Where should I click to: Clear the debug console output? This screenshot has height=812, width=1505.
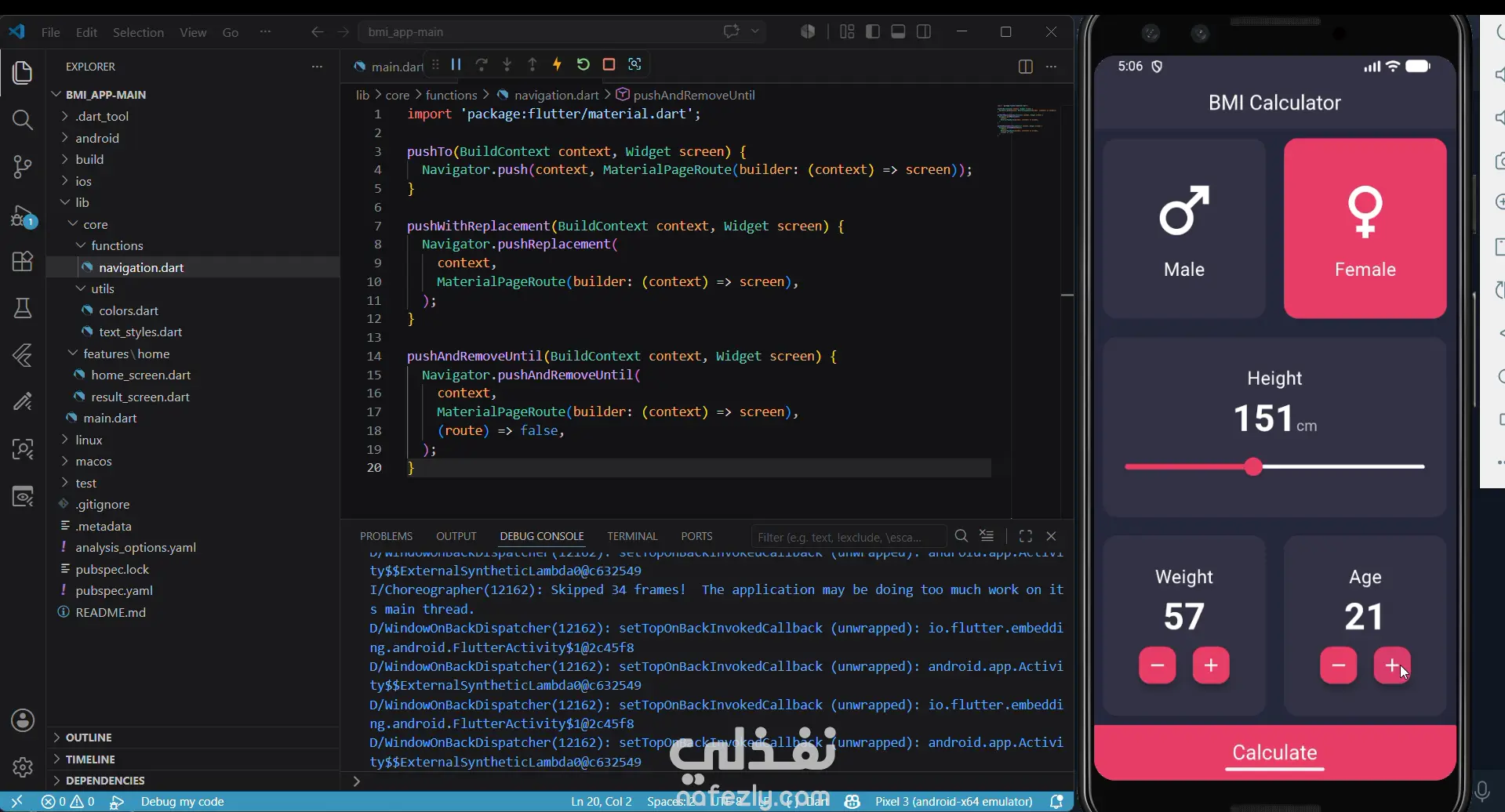click(987, 536)
